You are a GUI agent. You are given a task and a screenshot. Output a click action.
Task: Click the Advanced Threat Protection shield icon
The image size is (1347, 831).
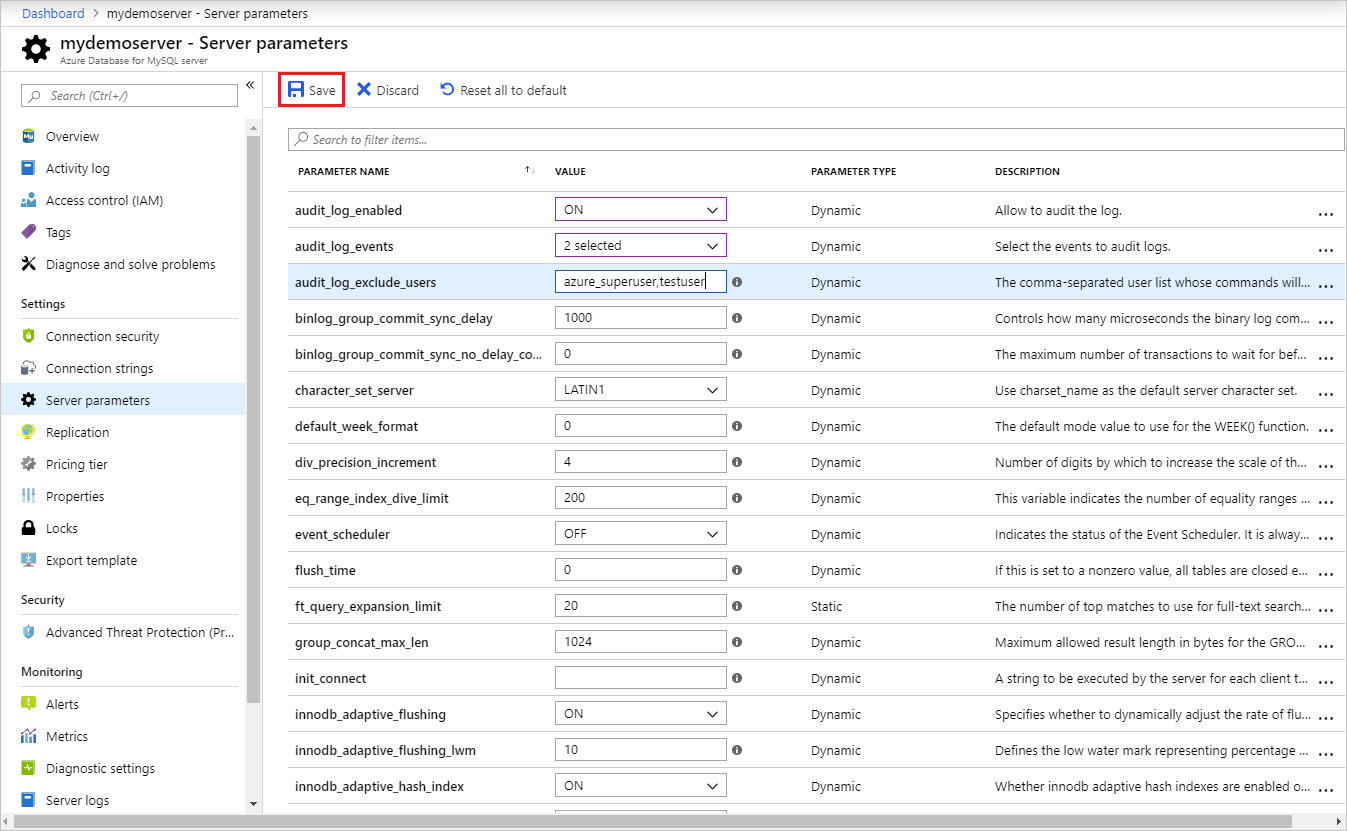click(29, 632)
